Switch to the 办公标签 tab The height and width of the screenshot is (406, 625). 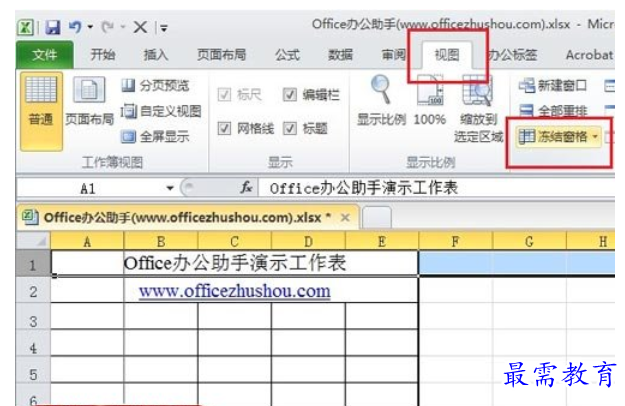pos(513,55)
